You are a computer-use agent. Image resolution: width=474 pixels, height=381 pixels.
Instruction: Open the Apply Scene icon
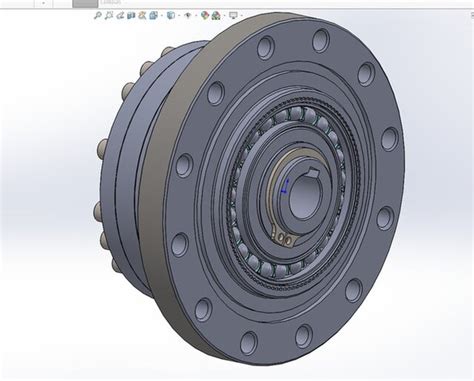tap(216, 15)
